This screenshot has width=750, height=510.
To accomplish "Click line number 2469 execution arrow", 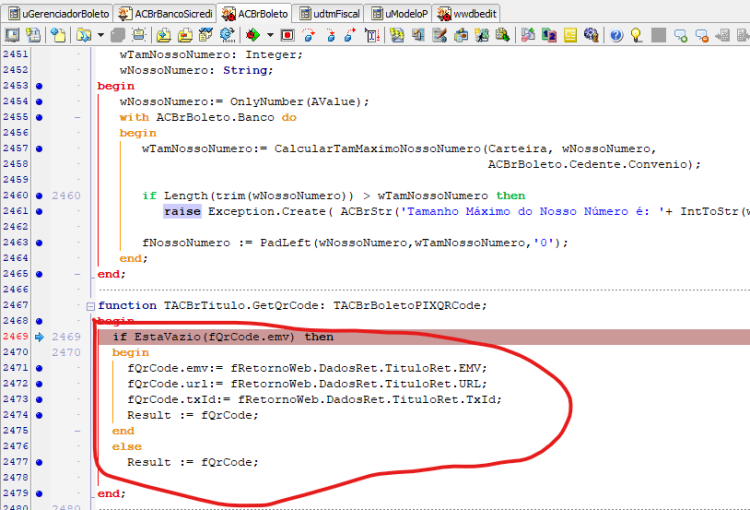I will (39, 337).
